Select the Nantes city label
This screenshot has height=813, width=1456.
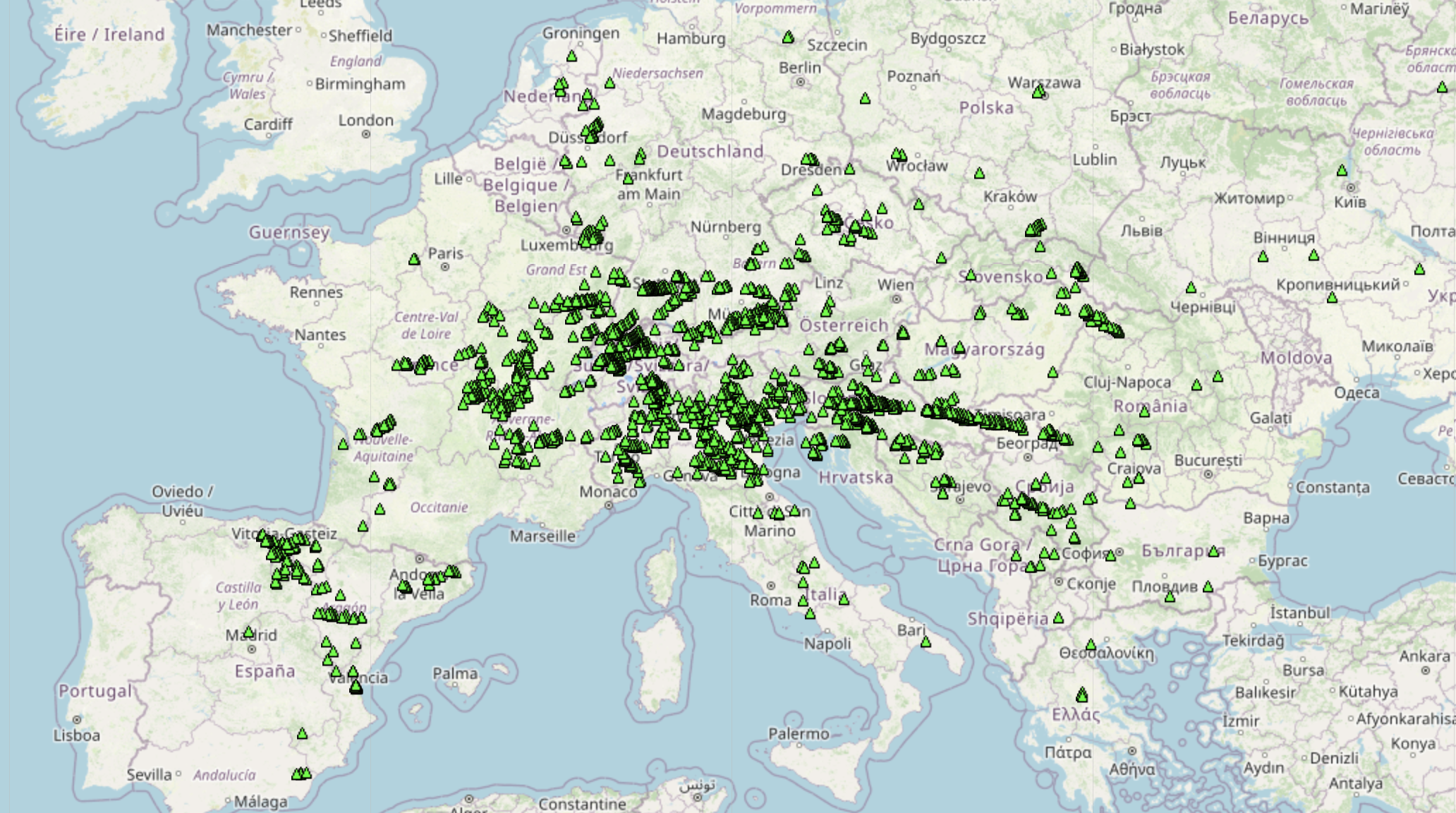[320, 335]
